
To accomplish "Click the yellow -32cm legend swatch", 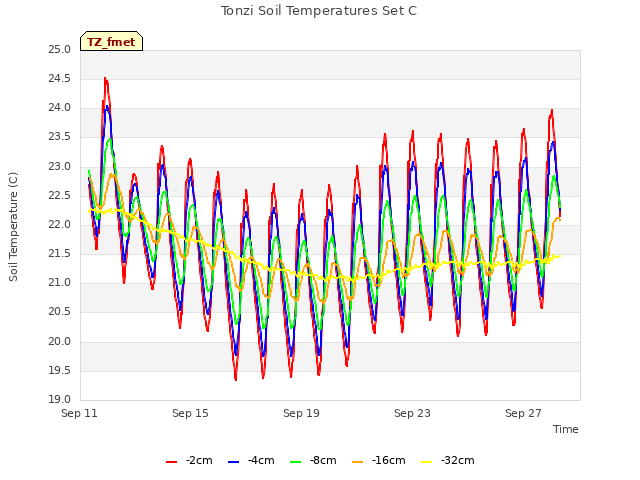I will tap(427, 462).
